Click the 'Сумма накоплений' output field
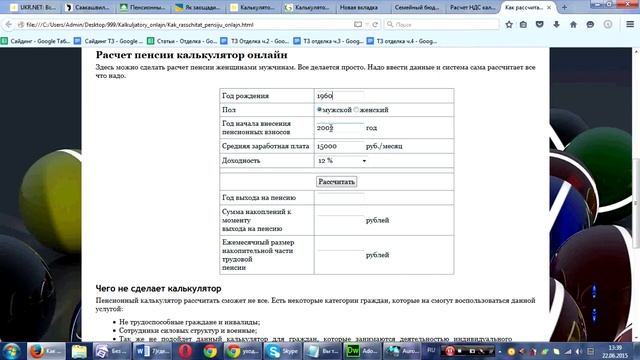 coord(340,220)
